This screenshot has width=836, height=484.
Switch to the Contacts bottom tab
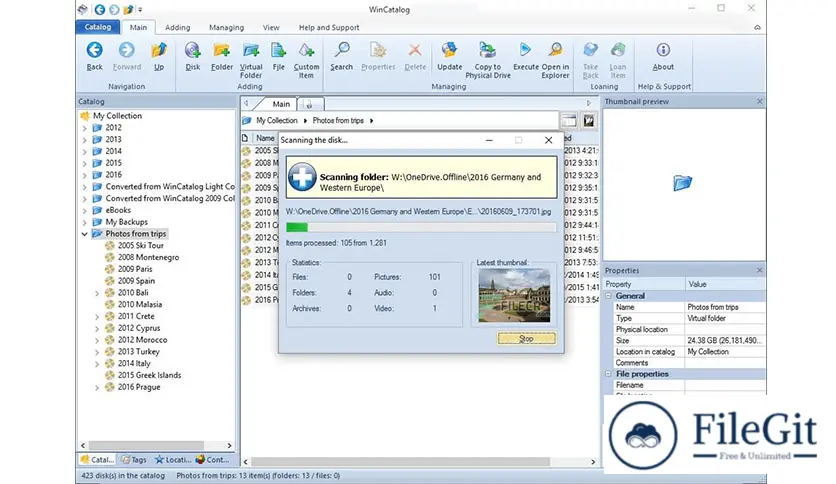pos(213,459)
